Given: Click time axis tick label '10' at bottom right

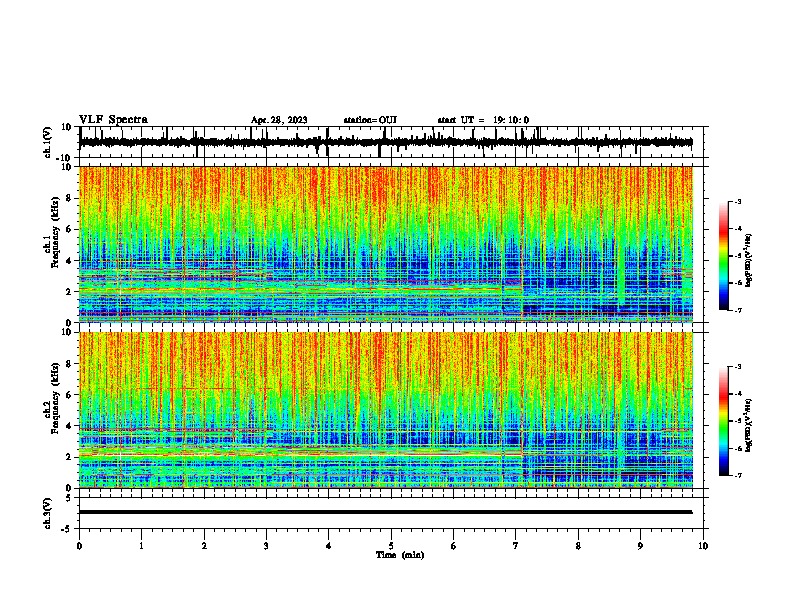Looking at the screenshot, I should pyautogui.click(x=703, y=546).
